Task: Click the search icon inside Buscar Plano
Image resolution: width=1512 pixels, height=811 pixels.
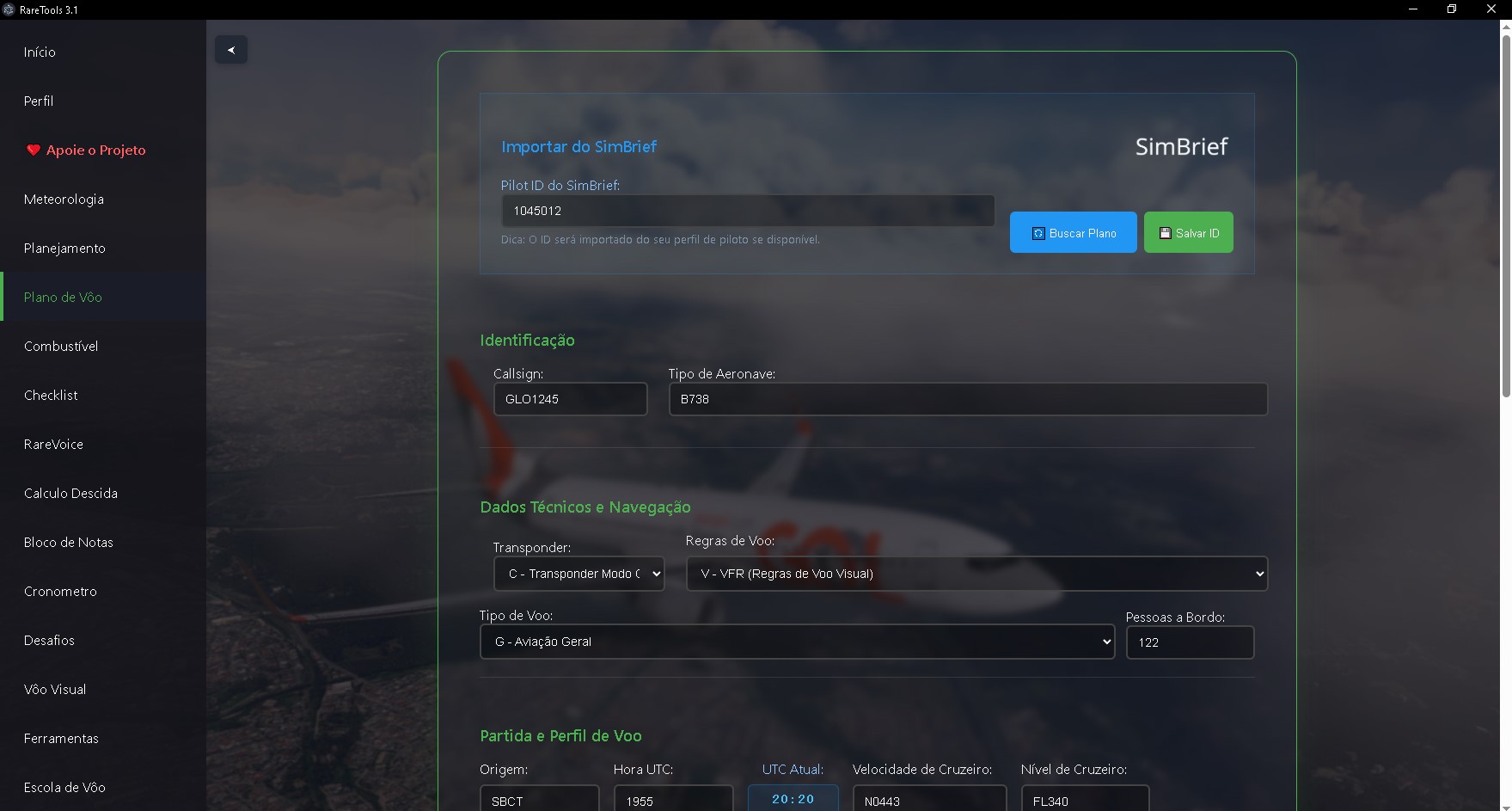Action: click(x=1038, y=232)
